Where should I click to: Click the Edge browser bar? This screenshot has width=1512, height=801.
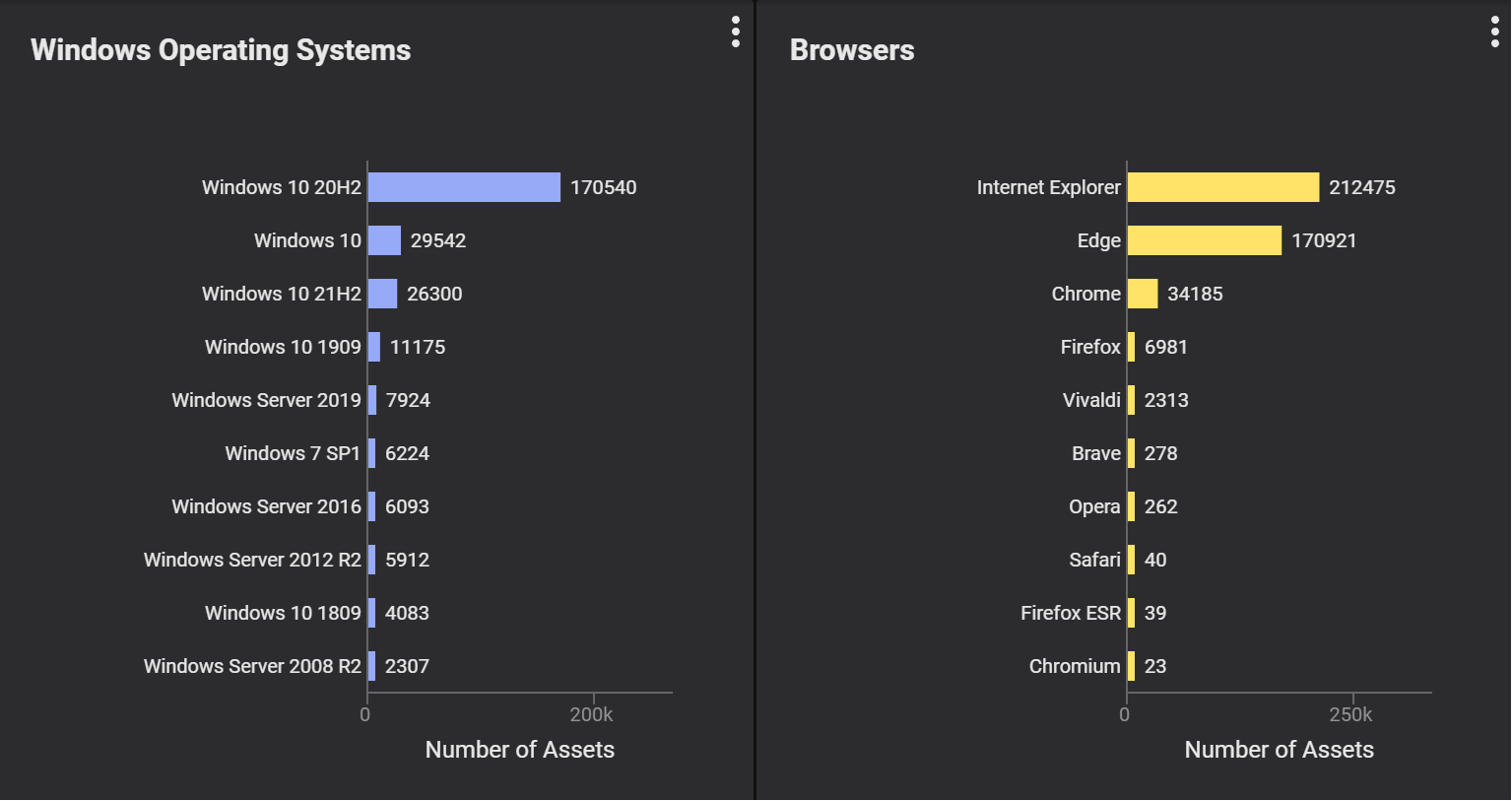click(1204, 240)
